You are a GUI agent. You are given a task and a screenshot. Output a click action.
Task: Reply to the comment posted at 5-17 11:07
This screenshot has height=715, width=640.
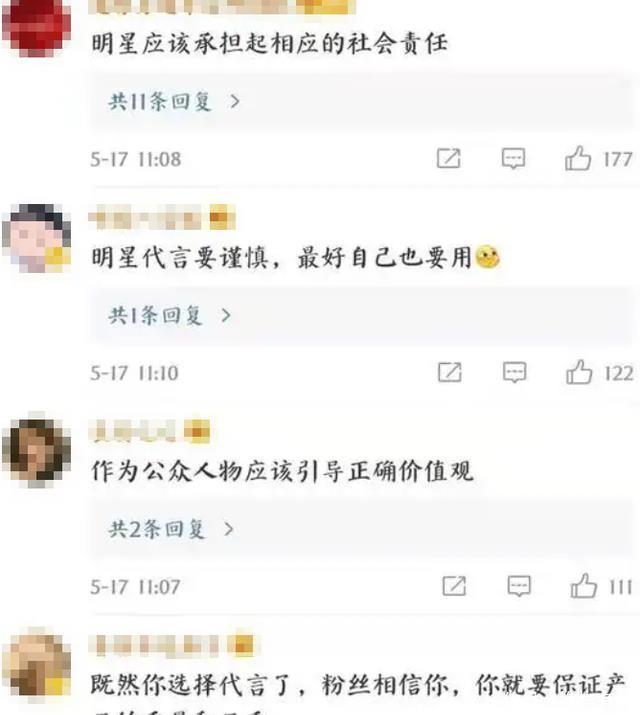[x=519, y=586]
